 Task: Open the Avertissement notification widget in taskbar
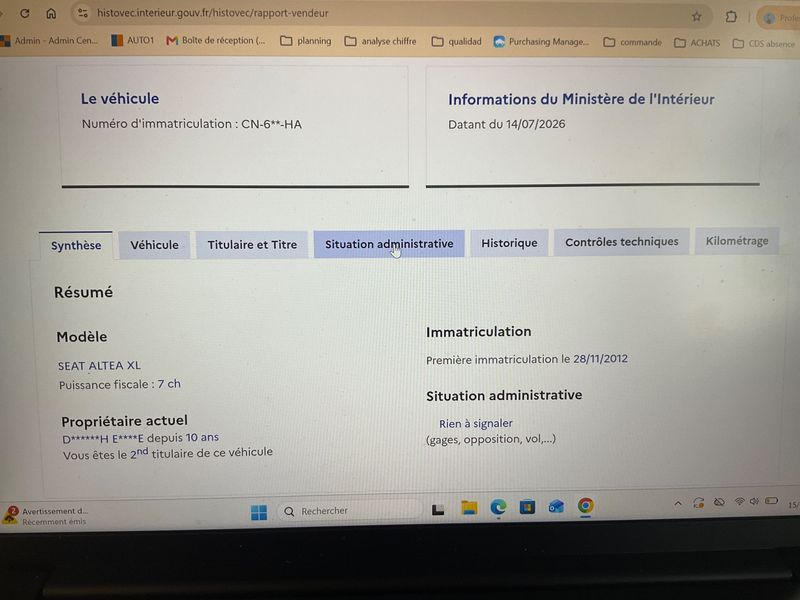[46, 516]
